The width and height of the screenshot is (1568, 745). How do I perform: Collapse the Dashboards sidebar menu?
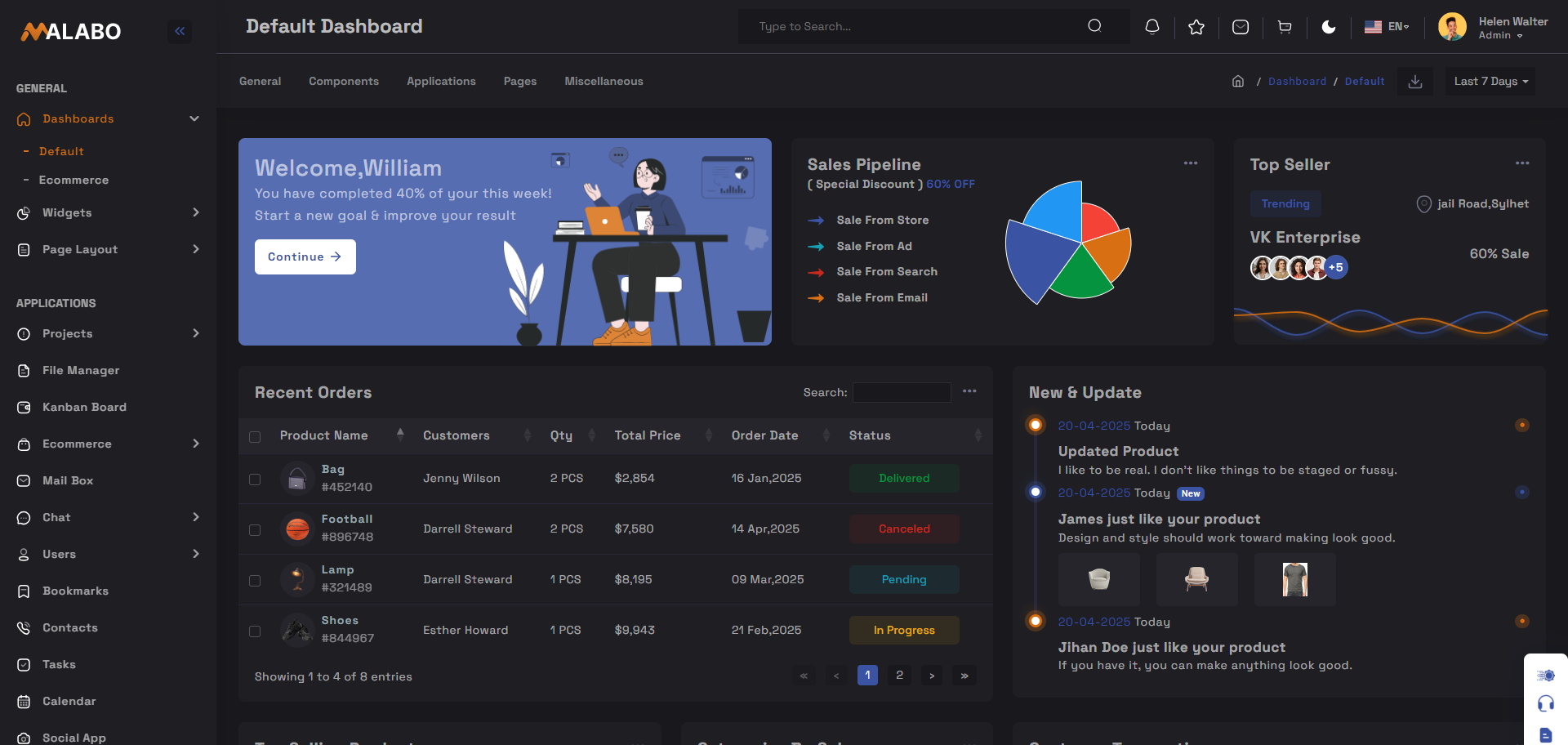click(108, 118)
